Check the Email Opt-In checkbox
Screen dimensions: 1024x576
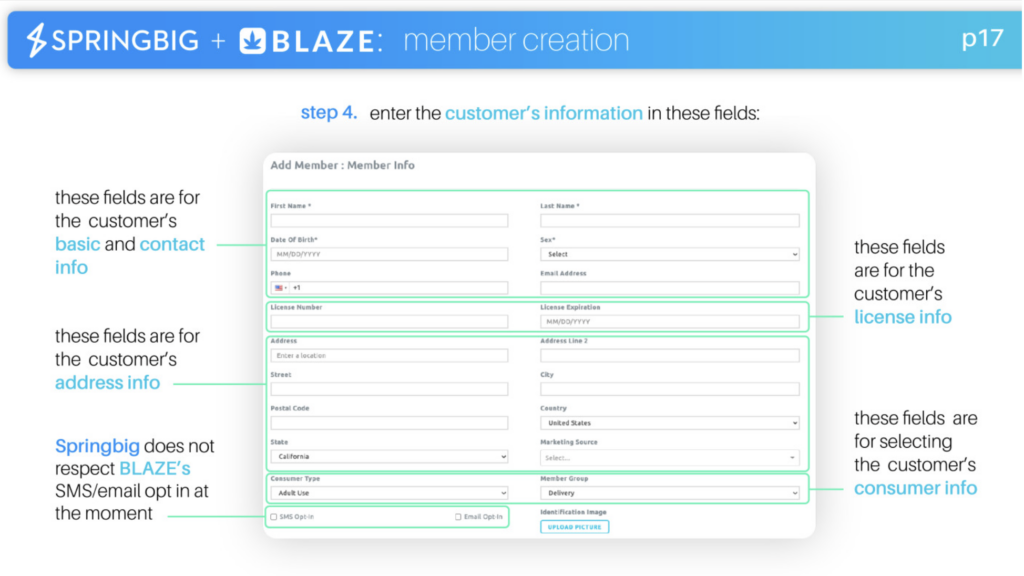(458, 517)
